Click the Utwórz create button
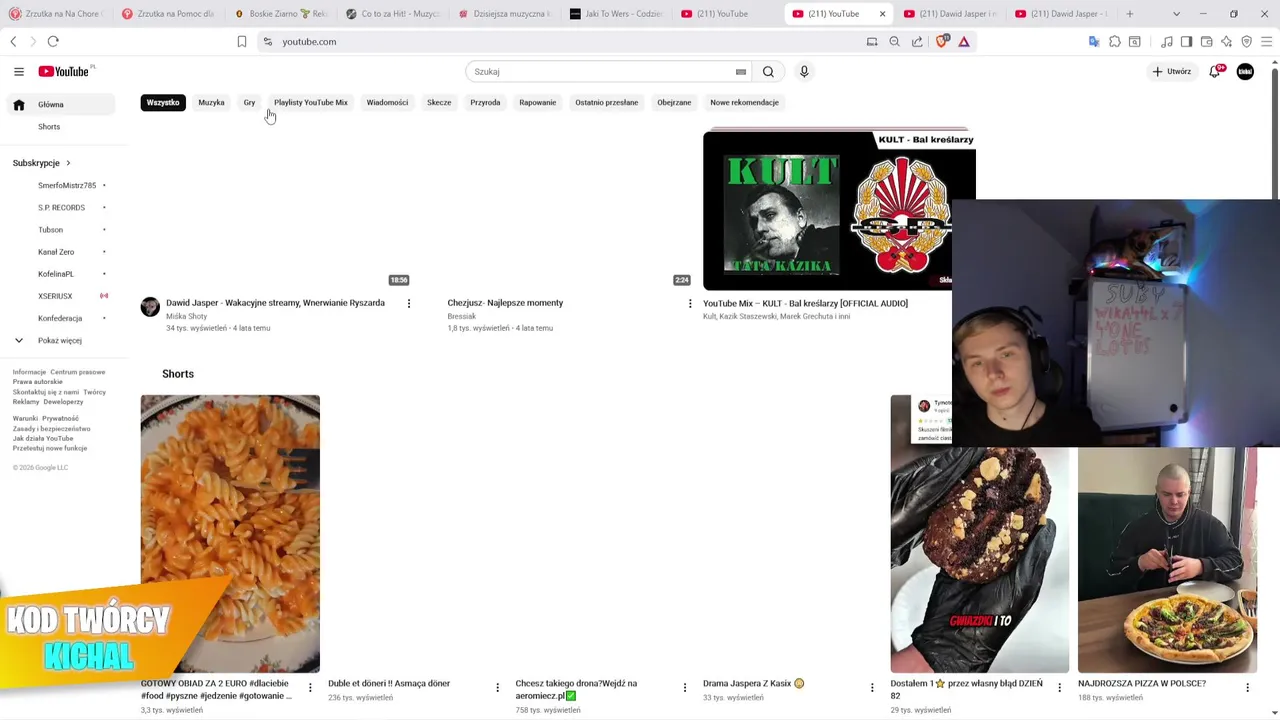This screenshot has height=720, width=1280. click(x=1172, y=71)
